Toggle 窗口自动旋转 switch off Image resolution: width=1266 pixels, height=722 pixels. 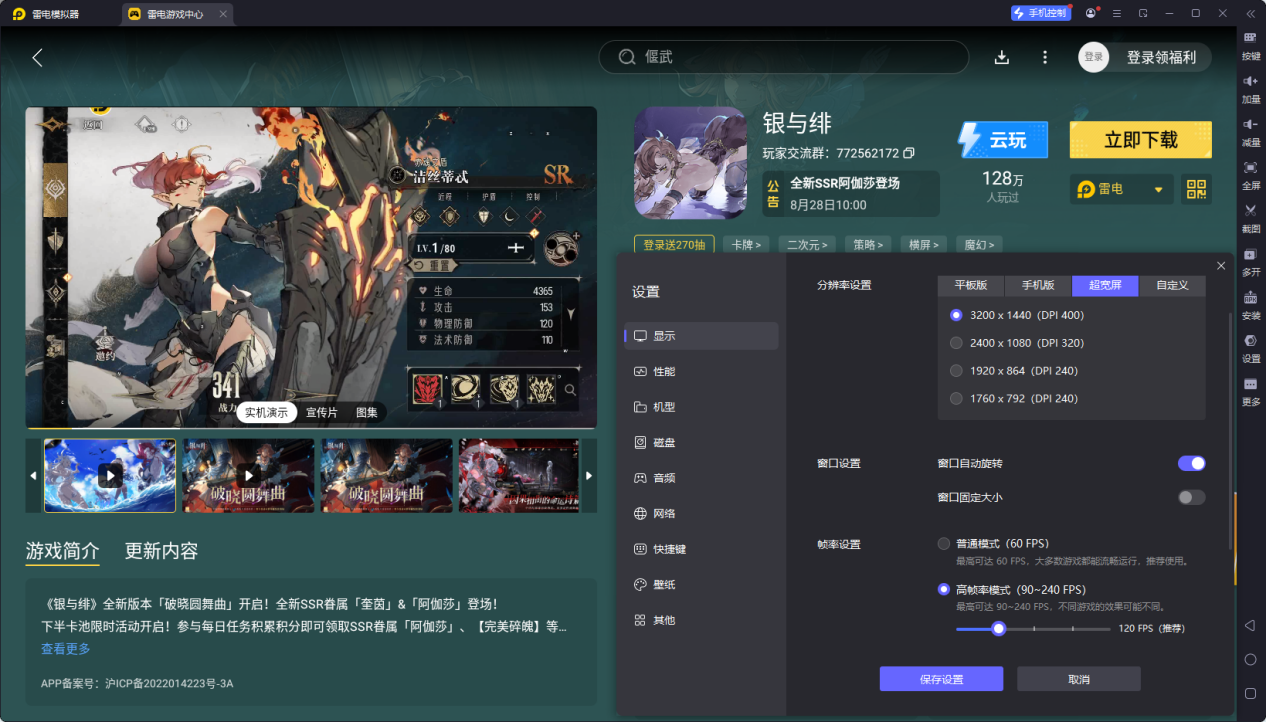(x=1191, y=463)
